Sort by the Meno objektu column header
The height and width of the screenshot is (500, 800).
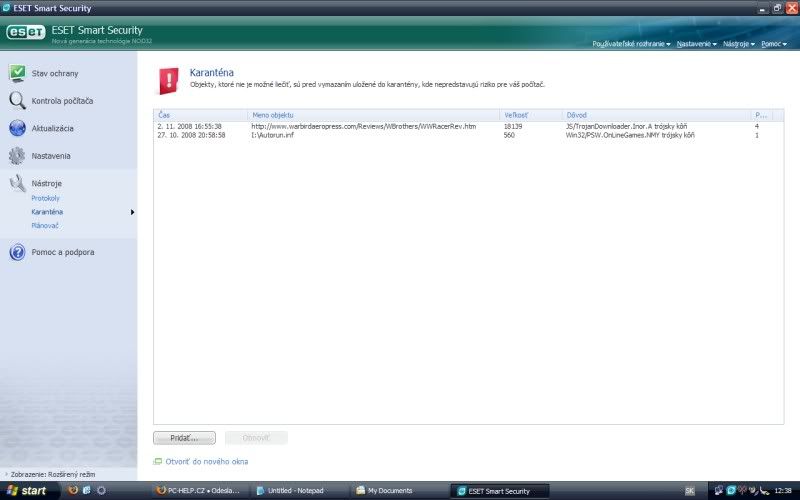(x=373, y=115)
